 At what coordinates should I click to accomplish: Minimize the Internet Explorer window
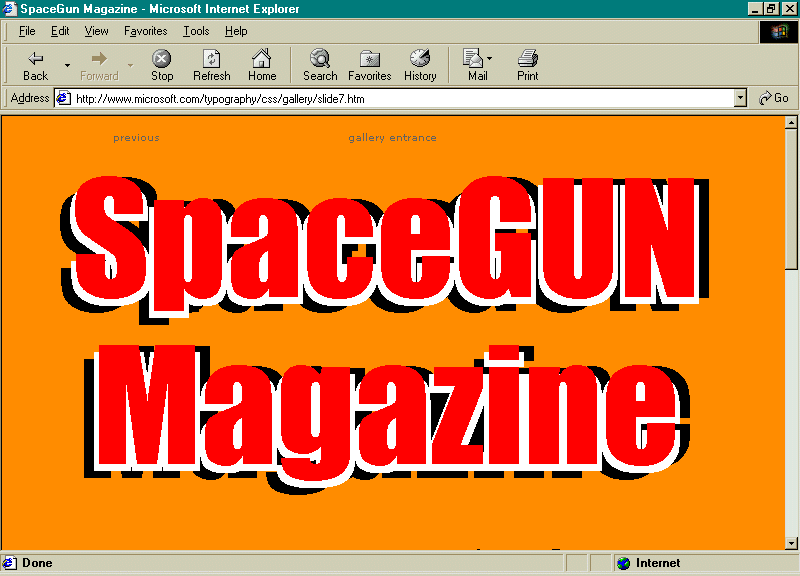tap(755, 9)
